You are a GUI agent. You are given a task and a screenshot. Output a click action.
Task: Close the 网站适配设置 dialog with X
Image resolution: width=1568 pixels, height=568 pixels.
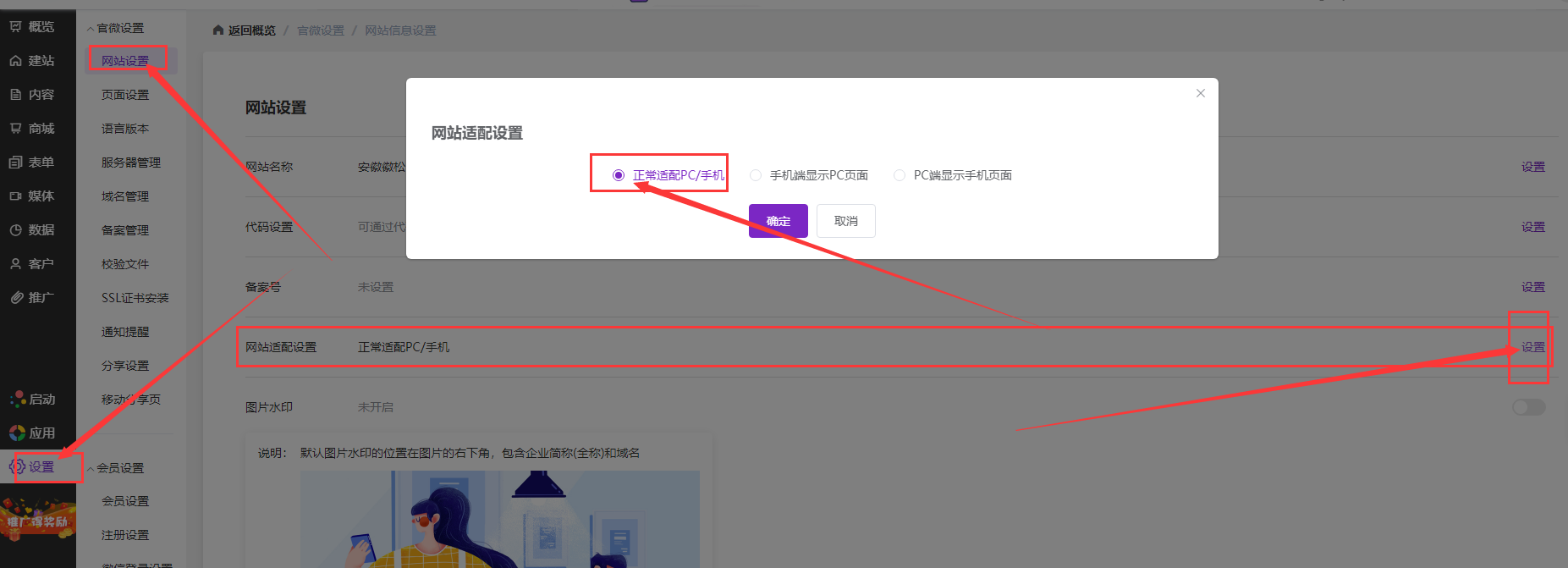[x=1201, y=93]
